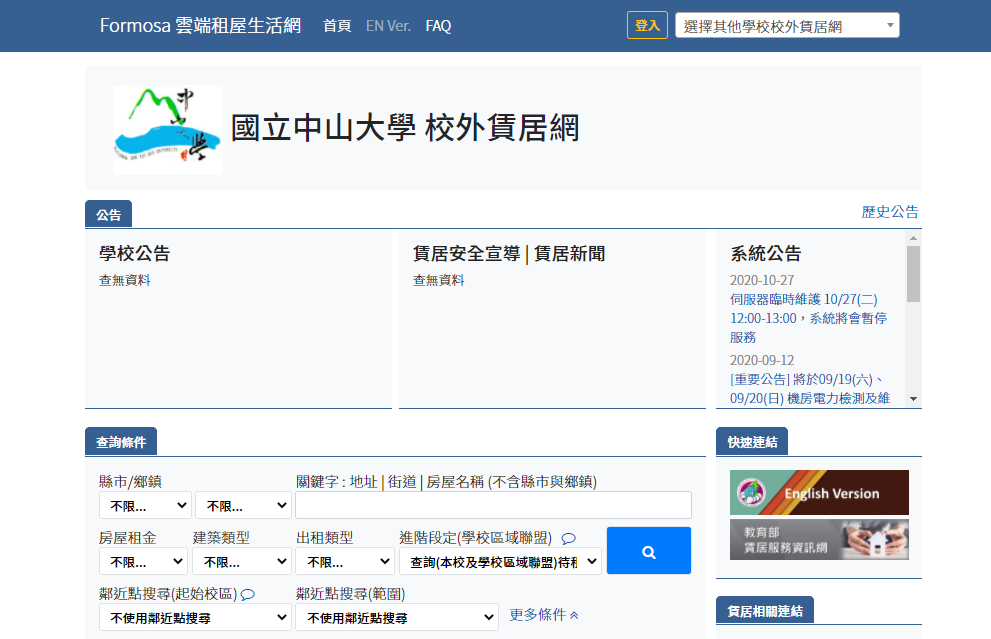Click the Formosa 雲端租屋生活網 brand title
The height and width of the screenshot is (639, 991).
[x=200, y=25]
